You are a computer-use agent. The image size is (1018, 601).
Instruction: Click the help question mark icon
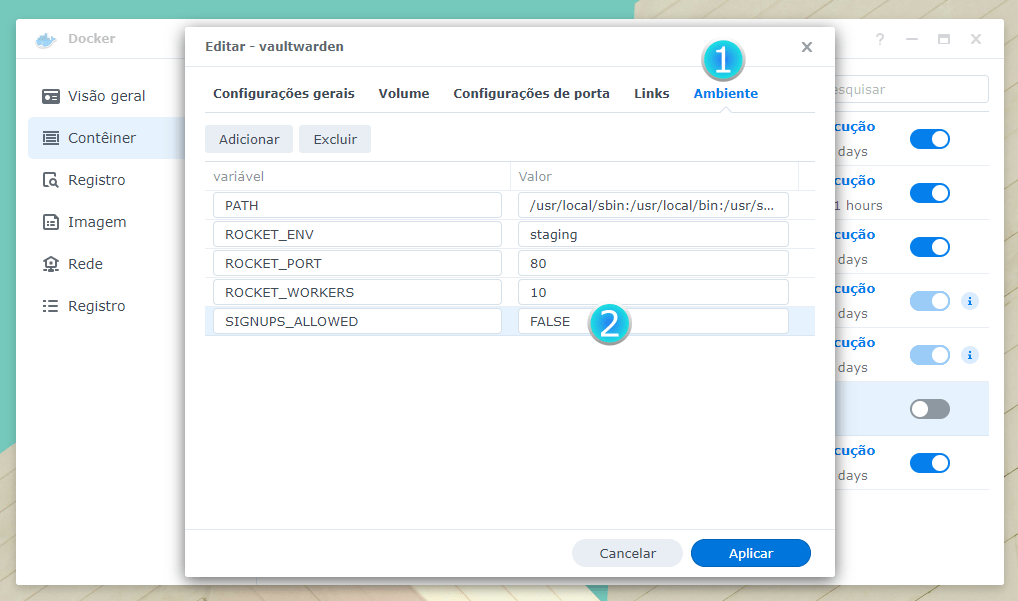tap(880, 39)
